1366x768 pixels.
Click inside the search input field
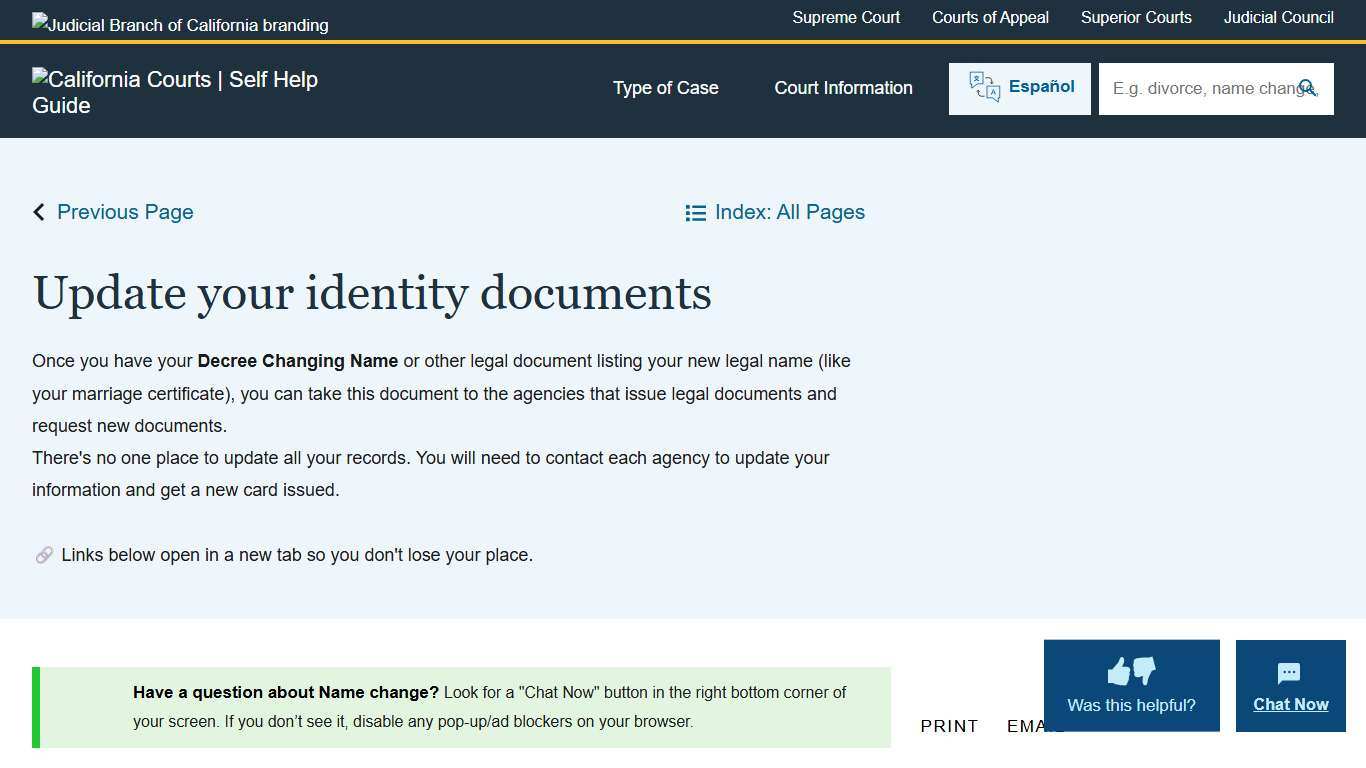(x=1200, y=88)
